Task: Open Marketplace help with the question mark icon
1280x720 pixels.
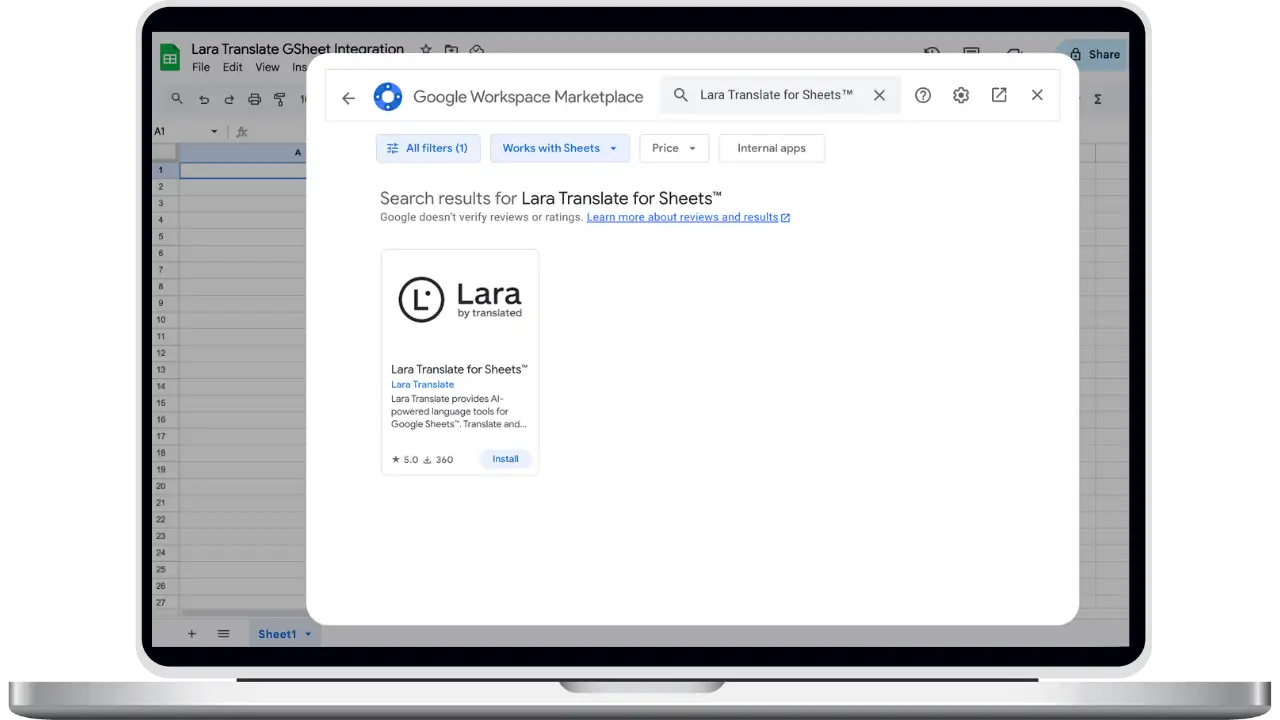Action: click(x=923, y=94)
